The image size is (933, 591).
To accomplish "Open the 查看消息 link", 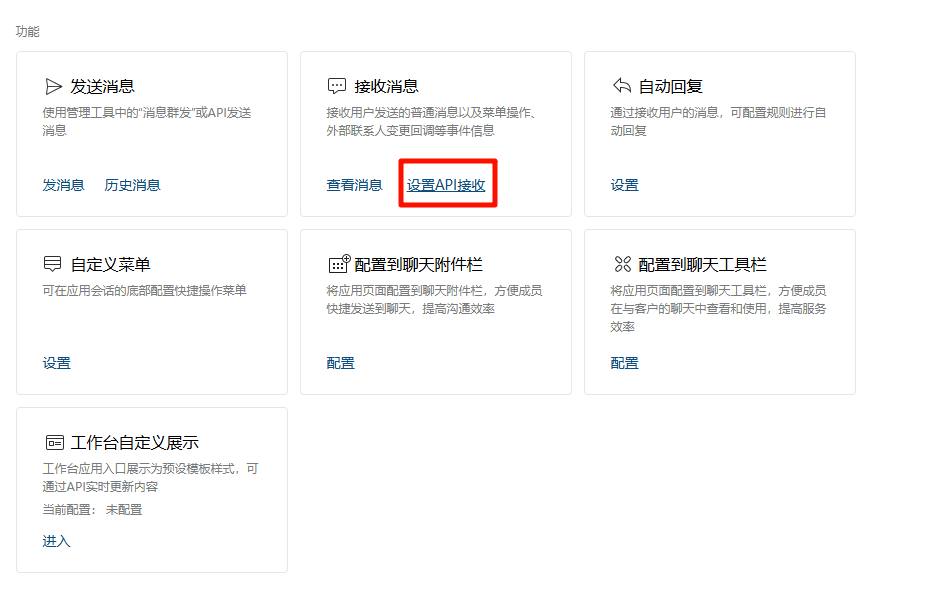I will click(x=354, y=185).
